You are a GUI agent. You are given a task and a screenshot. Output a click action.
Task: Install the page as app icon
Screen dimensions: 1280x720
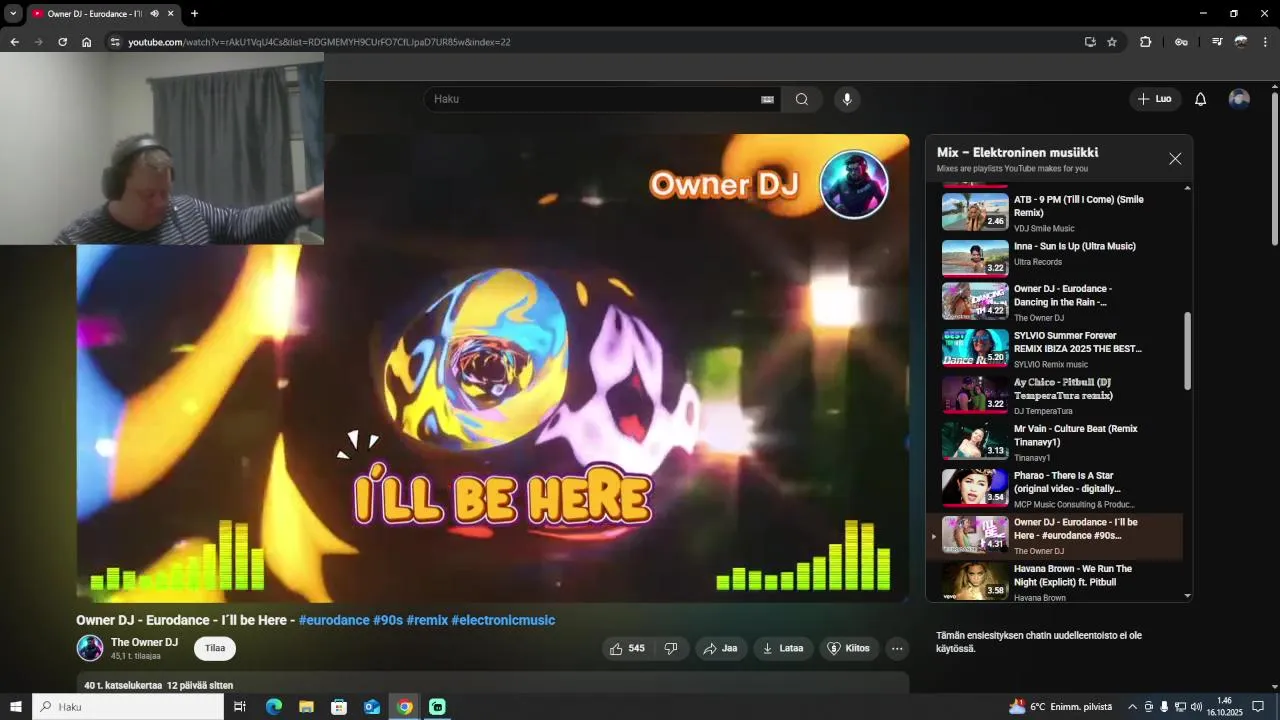point(1090,42)
